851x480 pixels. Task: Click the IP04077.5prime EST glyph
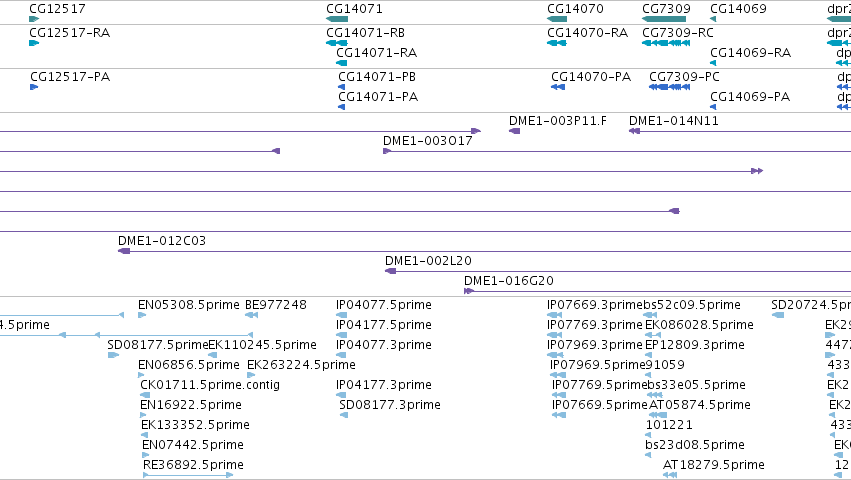tap(341, 315)
